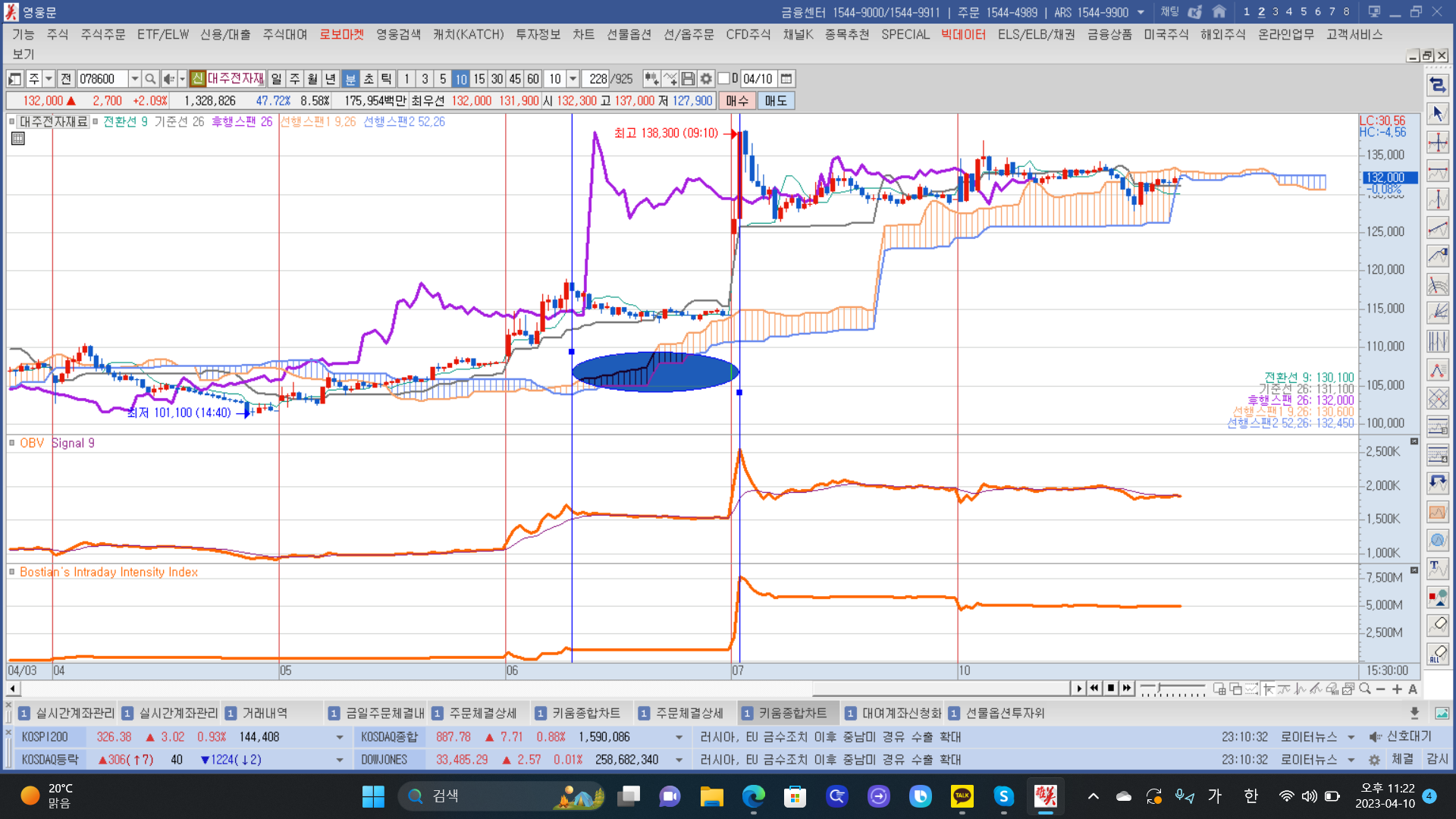This screenshot has height=819, width=1456.
Task: Switch to the 거래내역 tab
Action: tap(264, 713)
